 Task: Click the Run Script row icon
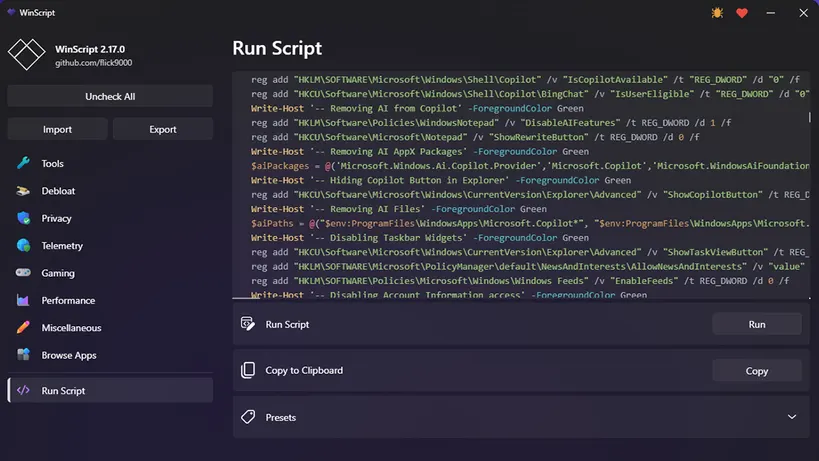pyautogui.click(x=248, y=324)
